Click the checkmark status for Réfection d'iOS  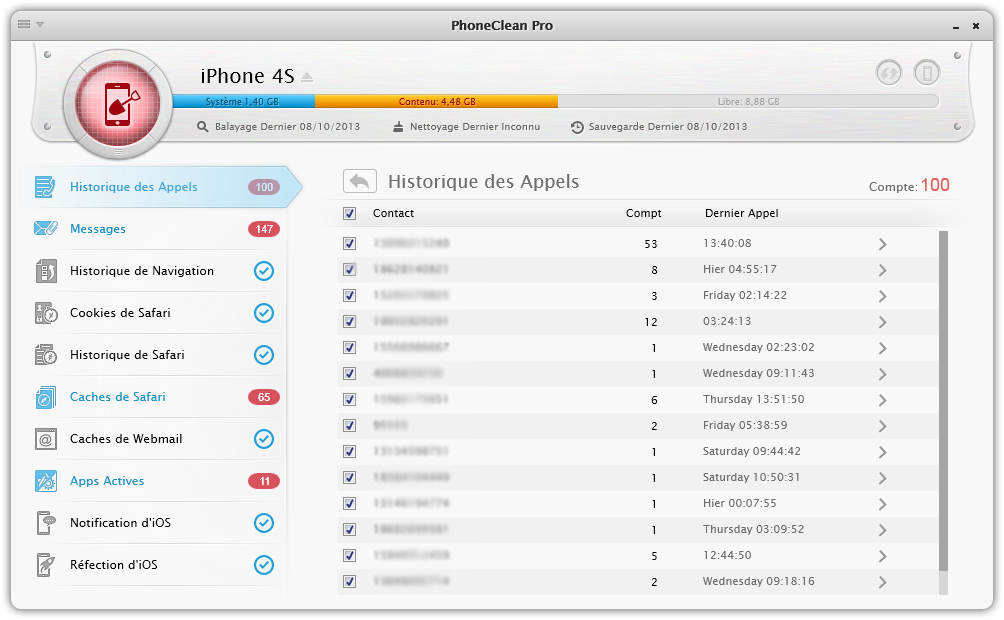pos(264,565)
